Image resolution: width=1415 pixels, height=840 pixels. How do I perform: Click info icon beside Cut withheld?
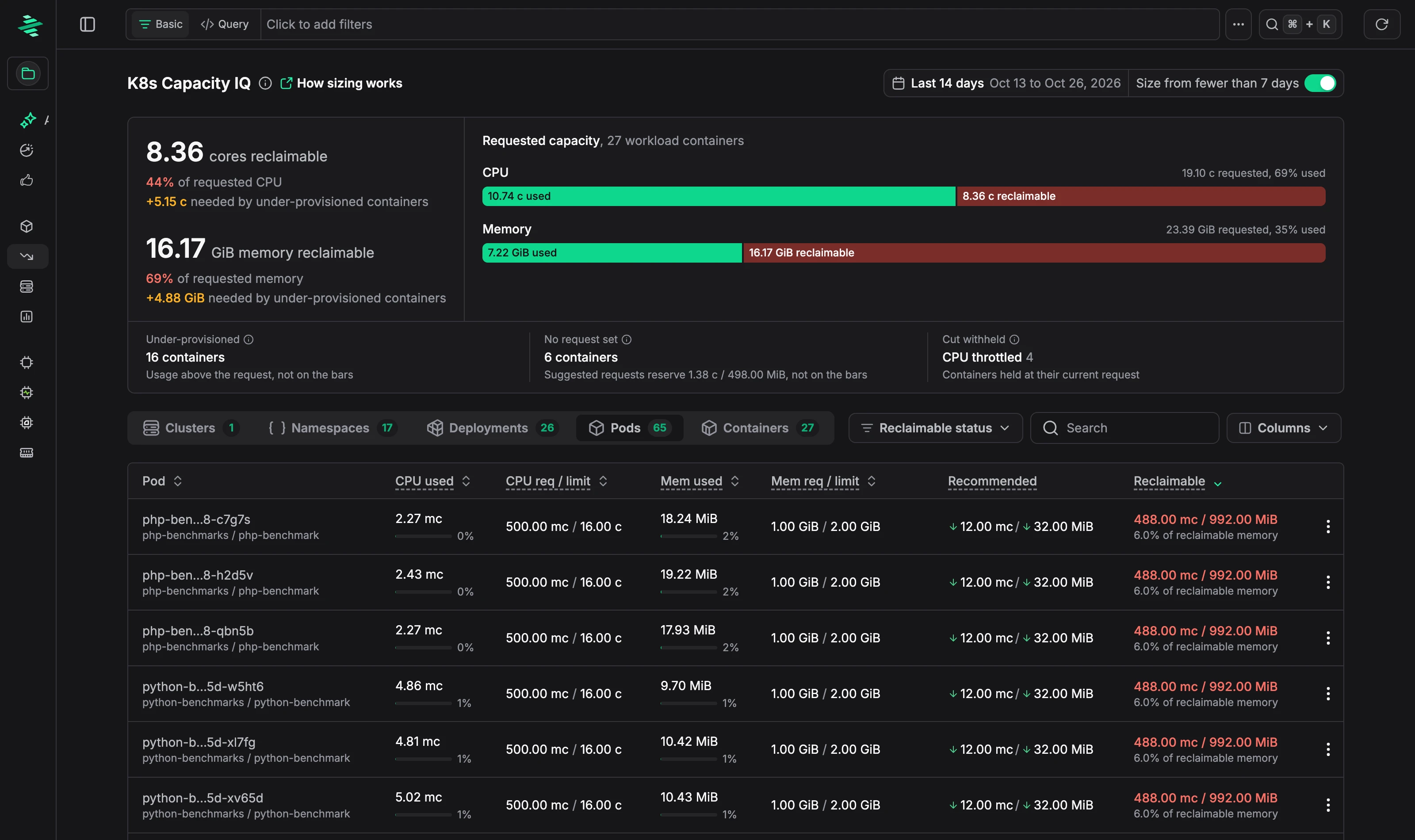click(x=1014, y=339)
